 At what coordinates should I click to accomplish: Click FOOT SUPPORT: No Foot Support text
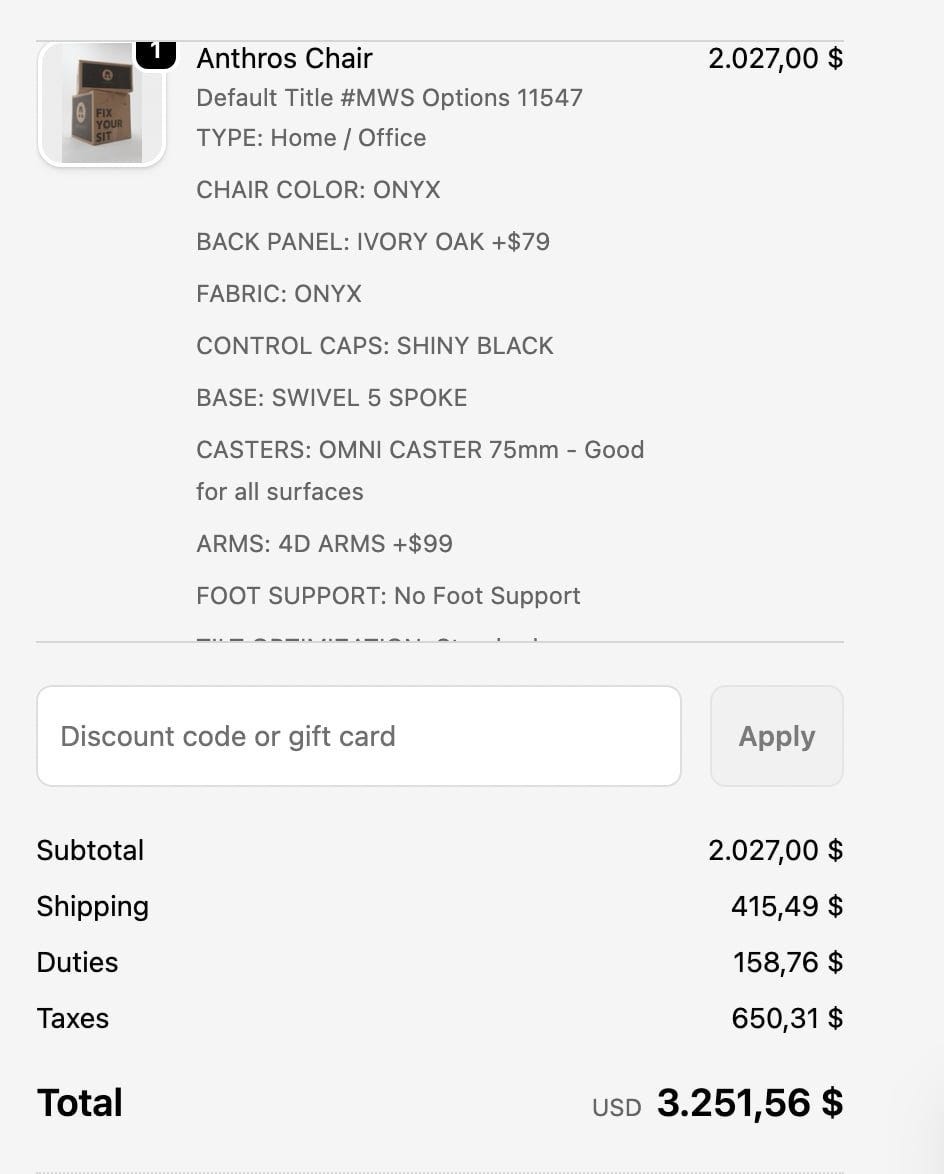(388, 596)
